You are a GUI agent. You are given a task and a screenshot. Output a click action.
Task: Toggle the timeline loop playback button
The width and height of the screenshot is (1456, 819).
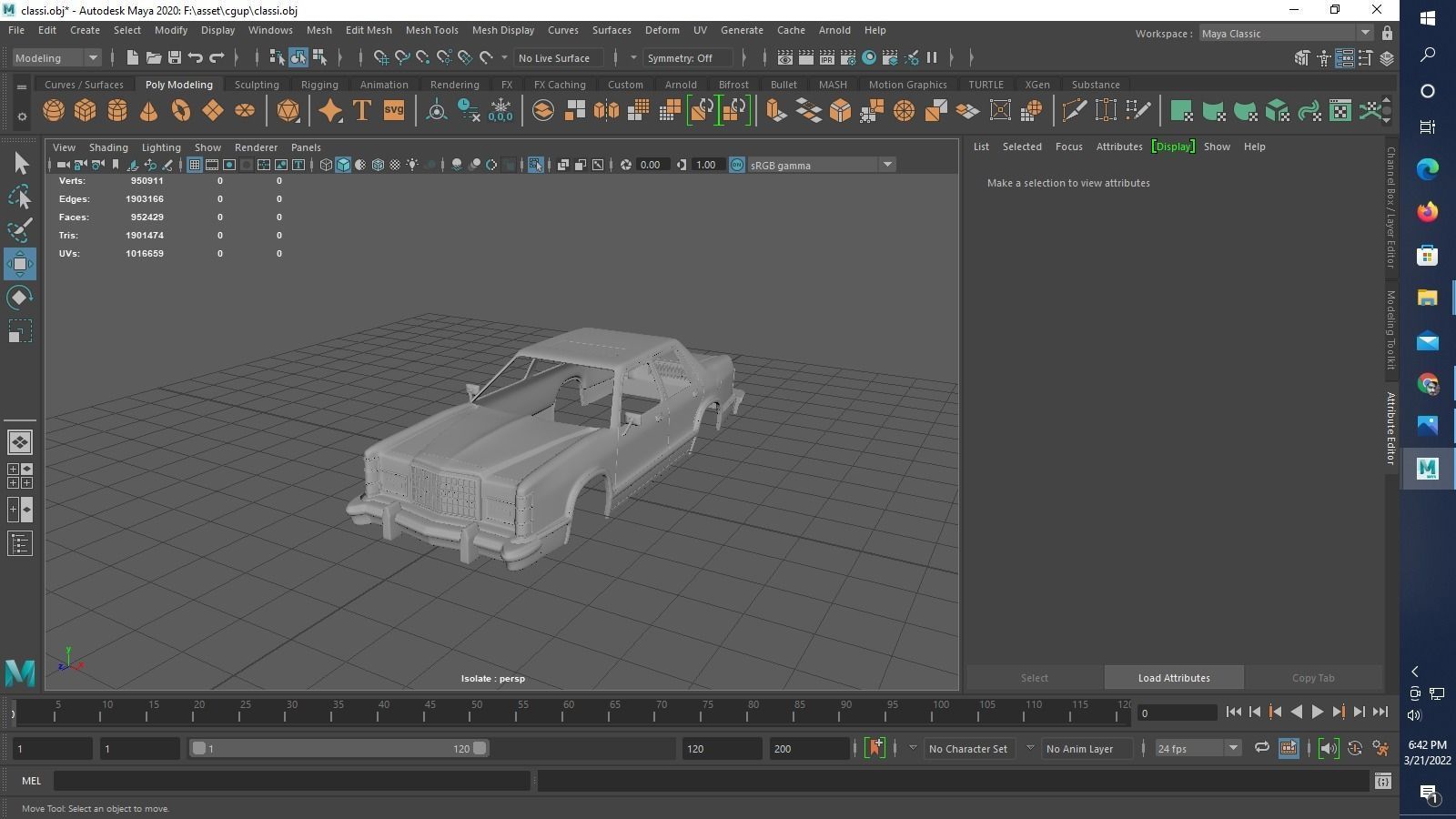point(1261,748)
